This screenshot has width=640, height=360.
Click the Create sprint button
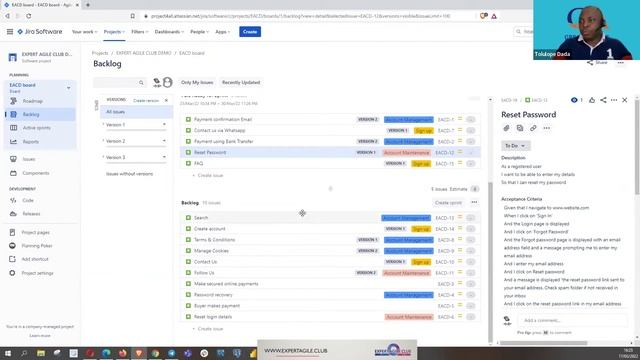tap(448, 203)
